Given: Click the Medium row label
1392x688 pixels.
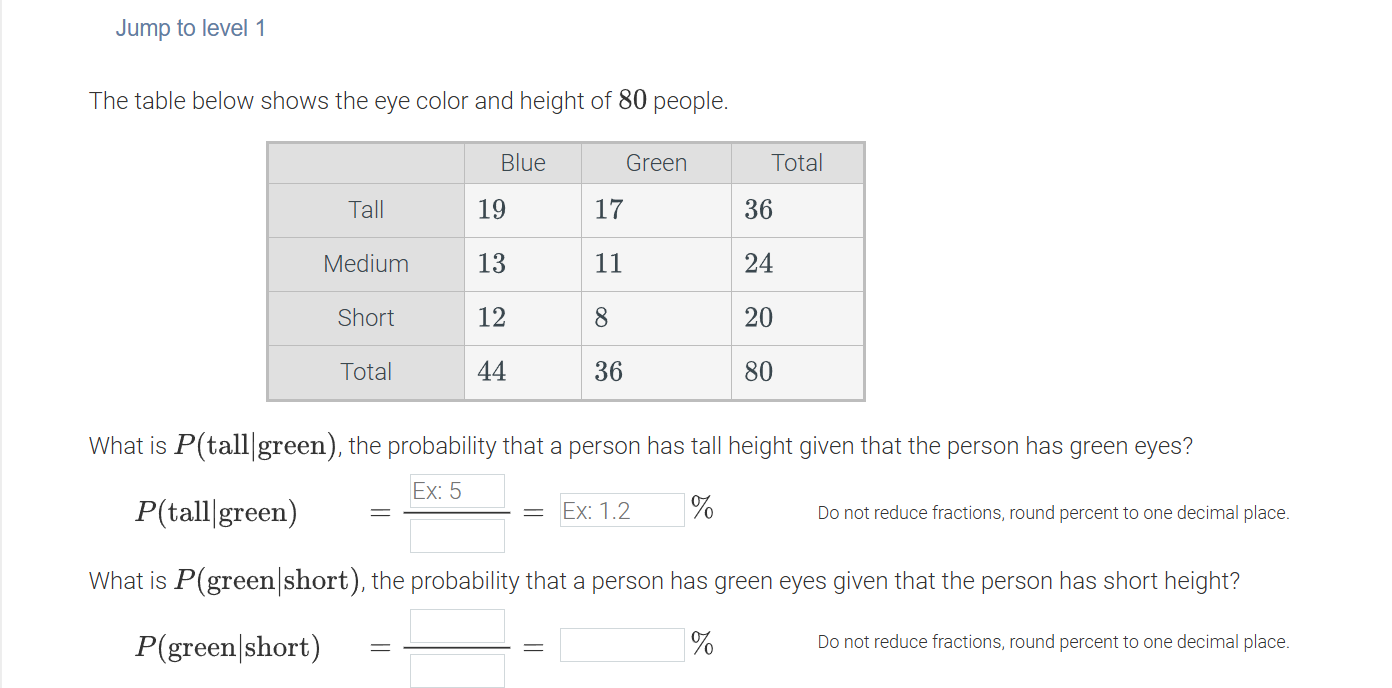Looking at the screenshot, I should 365,263.
